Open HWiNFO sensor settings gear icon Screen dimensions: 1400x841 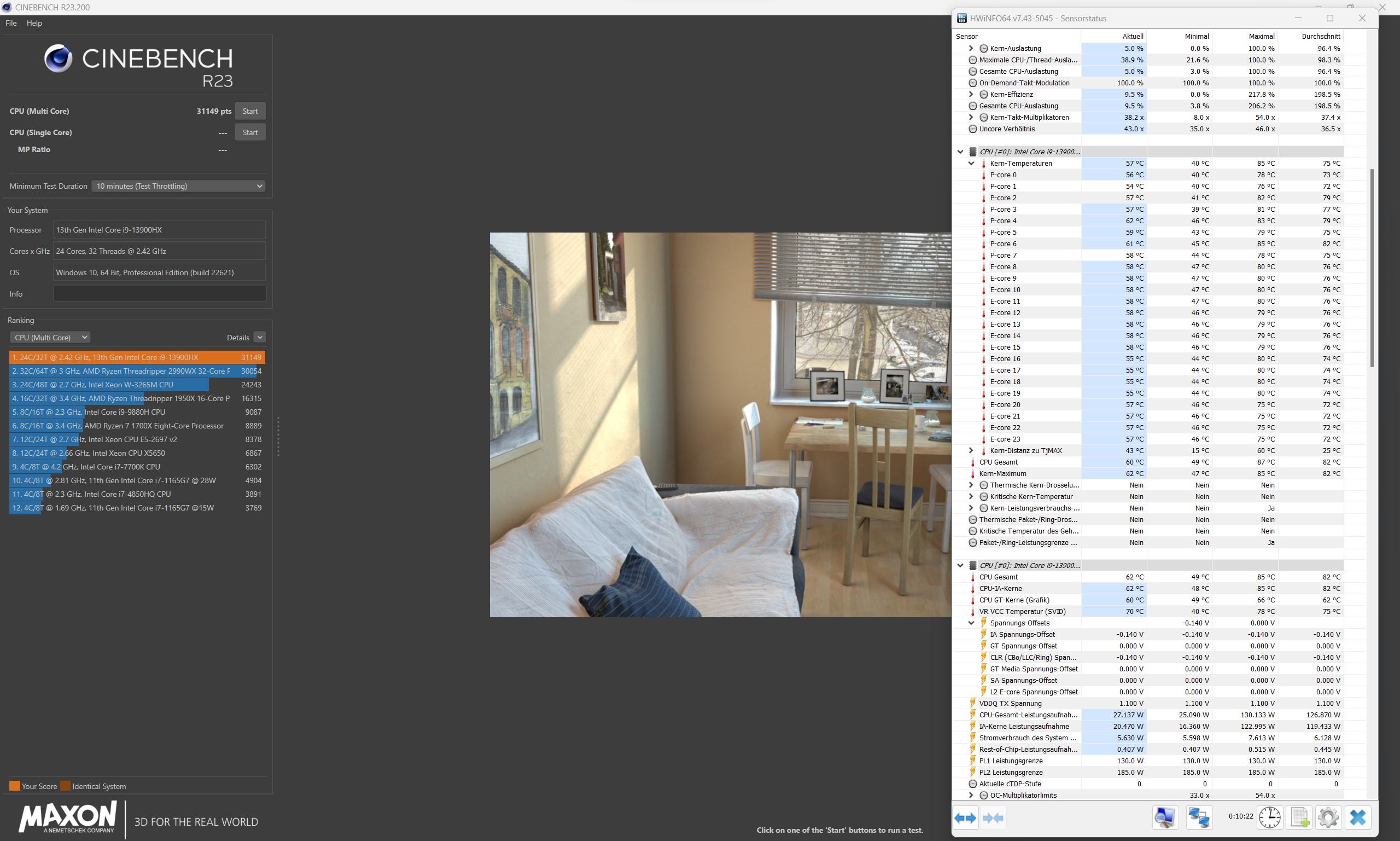point(1328,817)
